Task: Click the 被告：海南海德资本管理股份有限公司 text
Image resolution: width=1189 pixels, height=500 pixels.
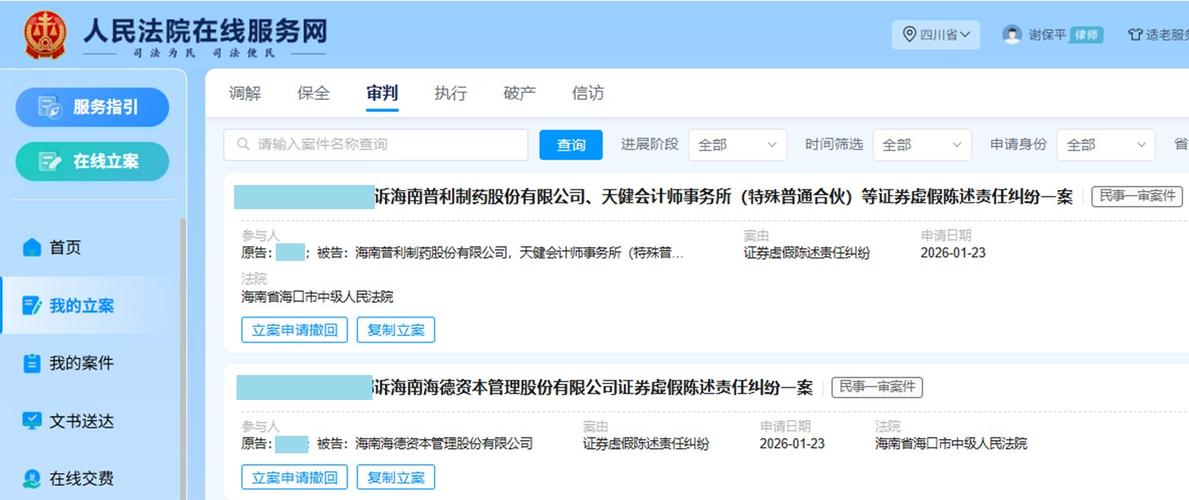Action: 425,443
